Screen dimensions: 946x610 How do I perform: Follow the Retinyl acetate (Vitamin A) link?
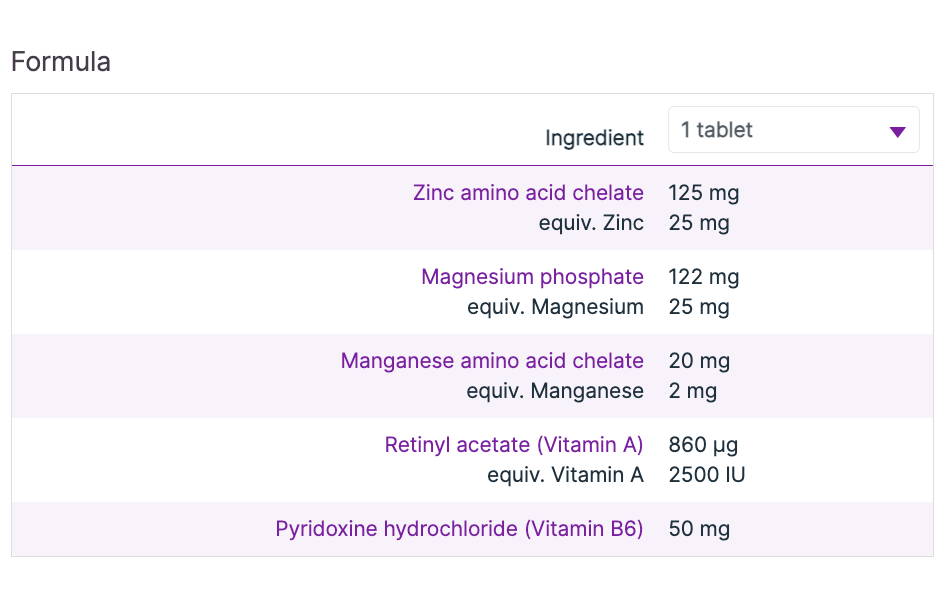[514, 445]
